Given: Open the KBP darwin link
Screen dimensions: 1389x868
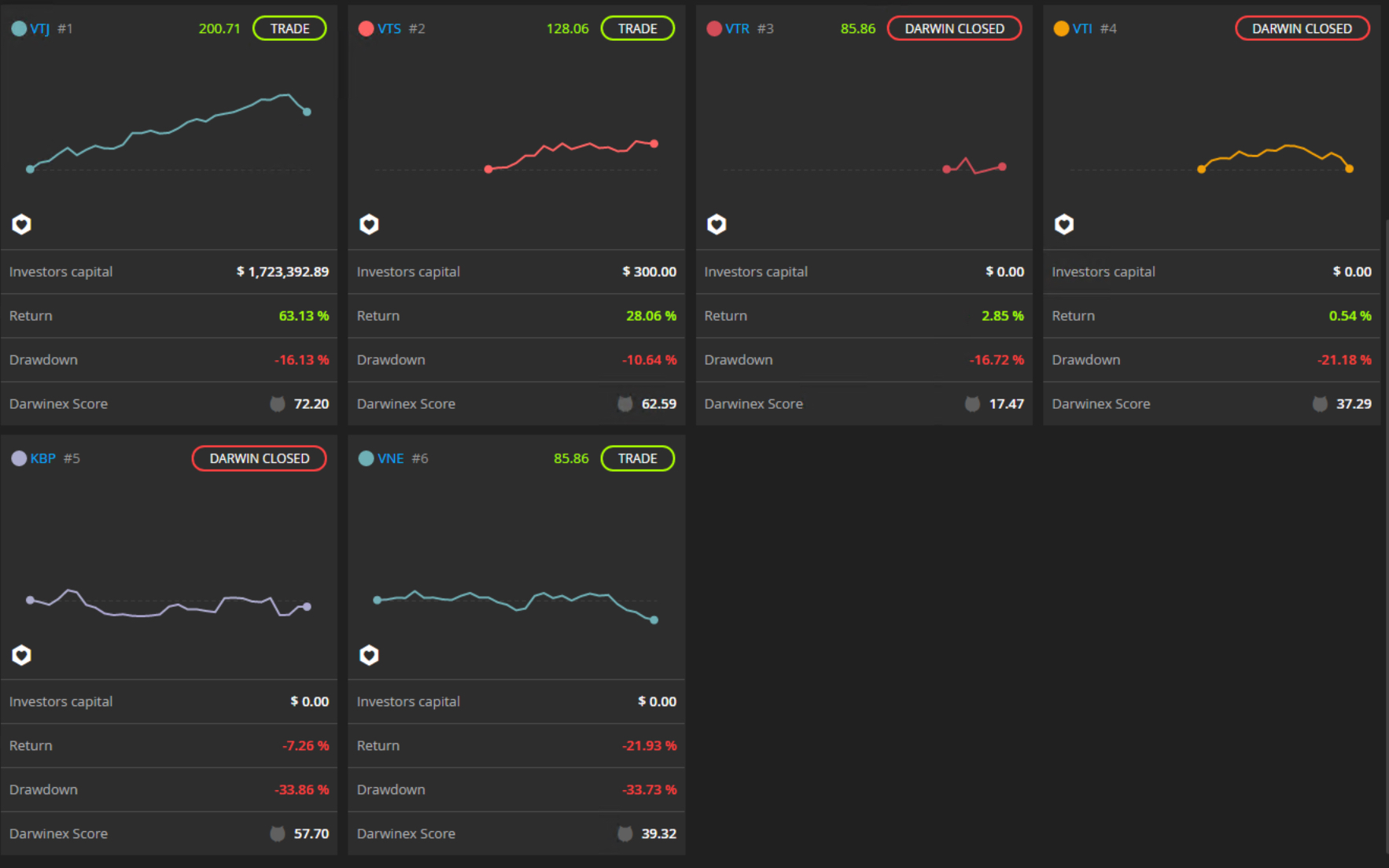Looking at the screenshot, I should pos(43,458).
